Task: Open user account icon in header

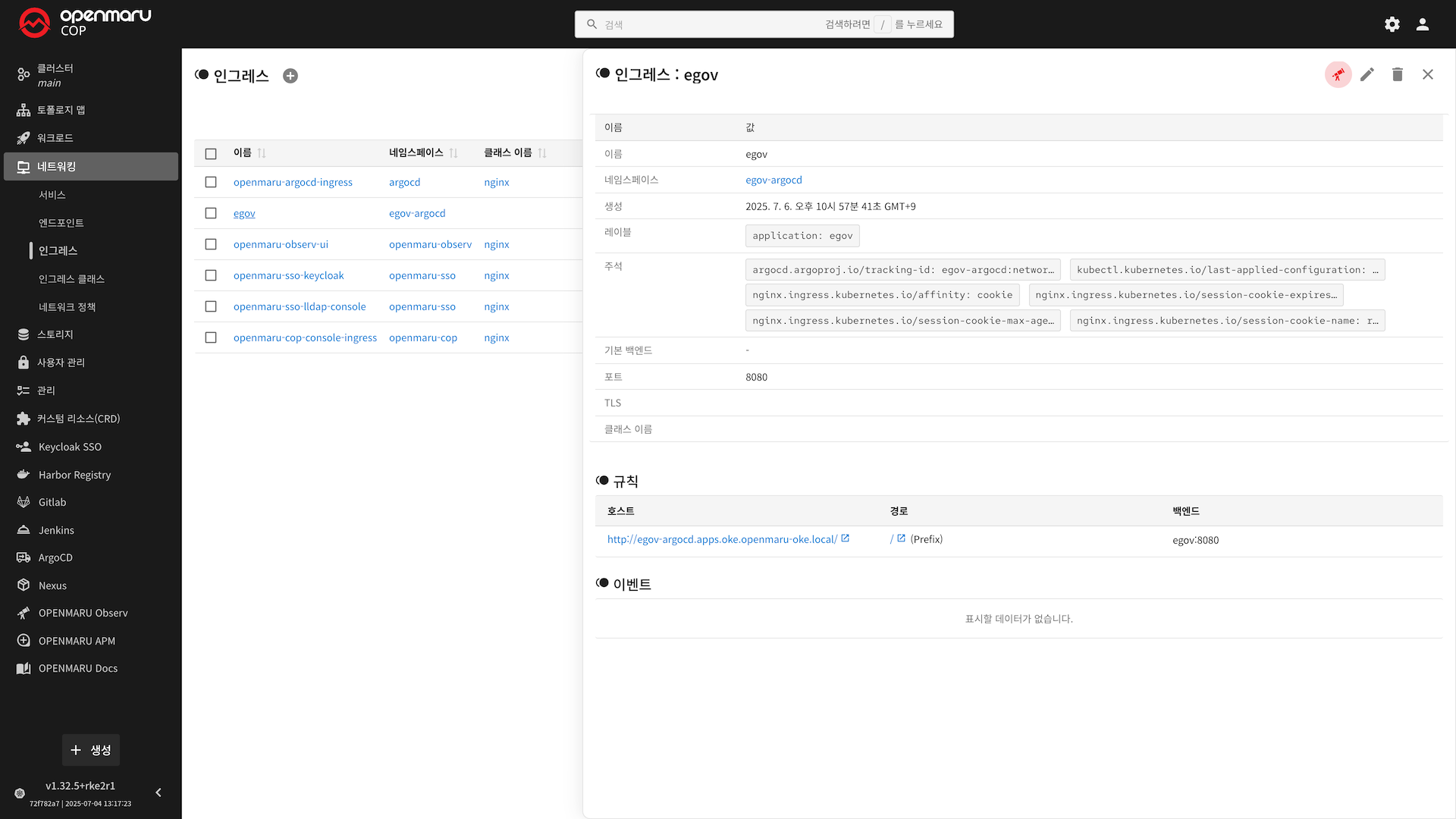Action: 1423,24
